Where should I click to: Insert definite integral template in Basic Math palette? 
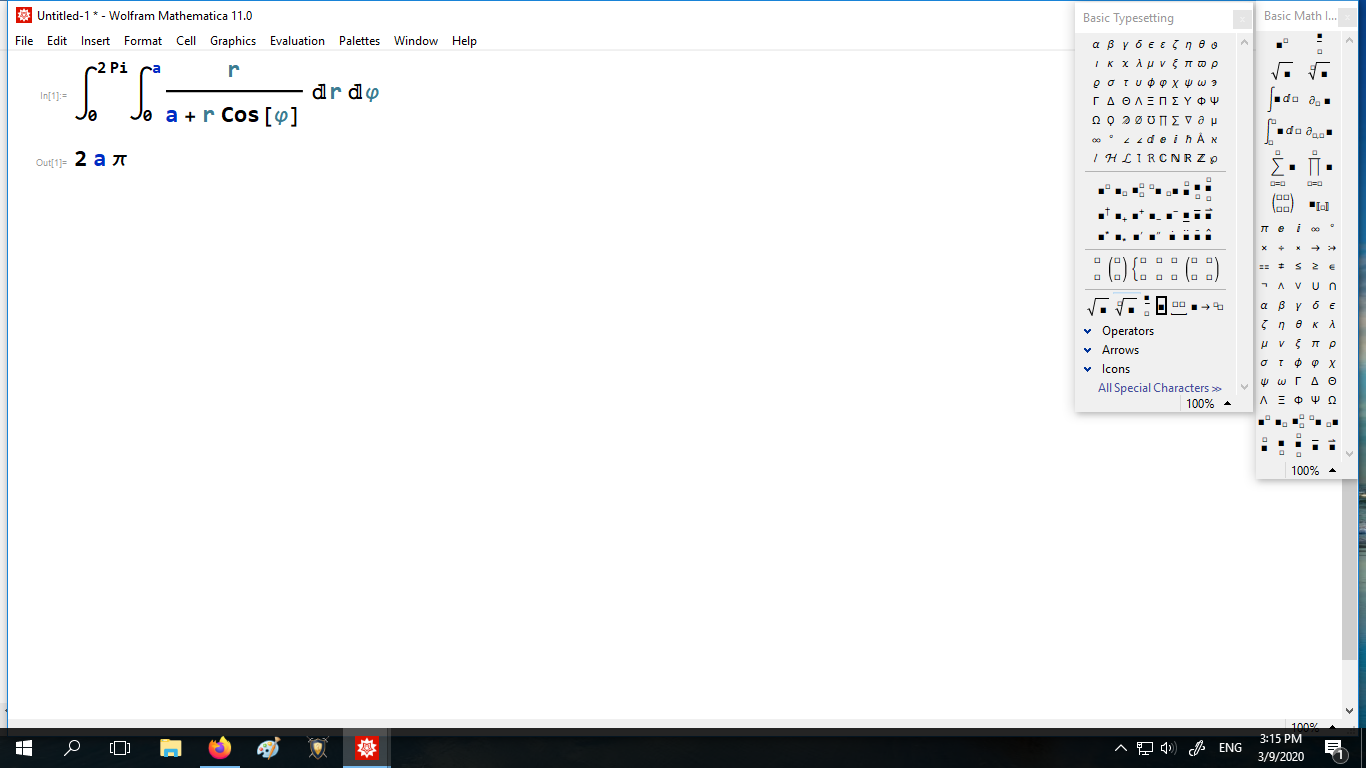point(1283,131)
